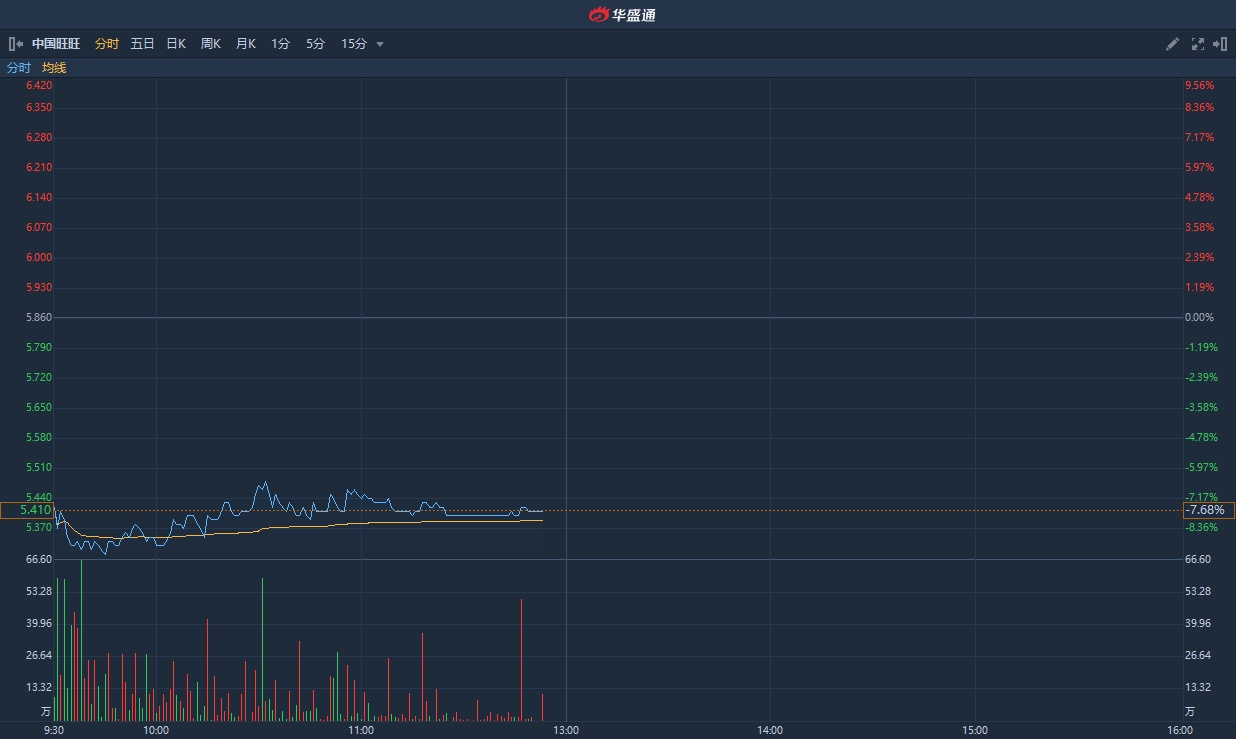The width and height of the screenshot is (1236, 739).
Task: Click the 5.410 current price label
Action: point(28,510)
